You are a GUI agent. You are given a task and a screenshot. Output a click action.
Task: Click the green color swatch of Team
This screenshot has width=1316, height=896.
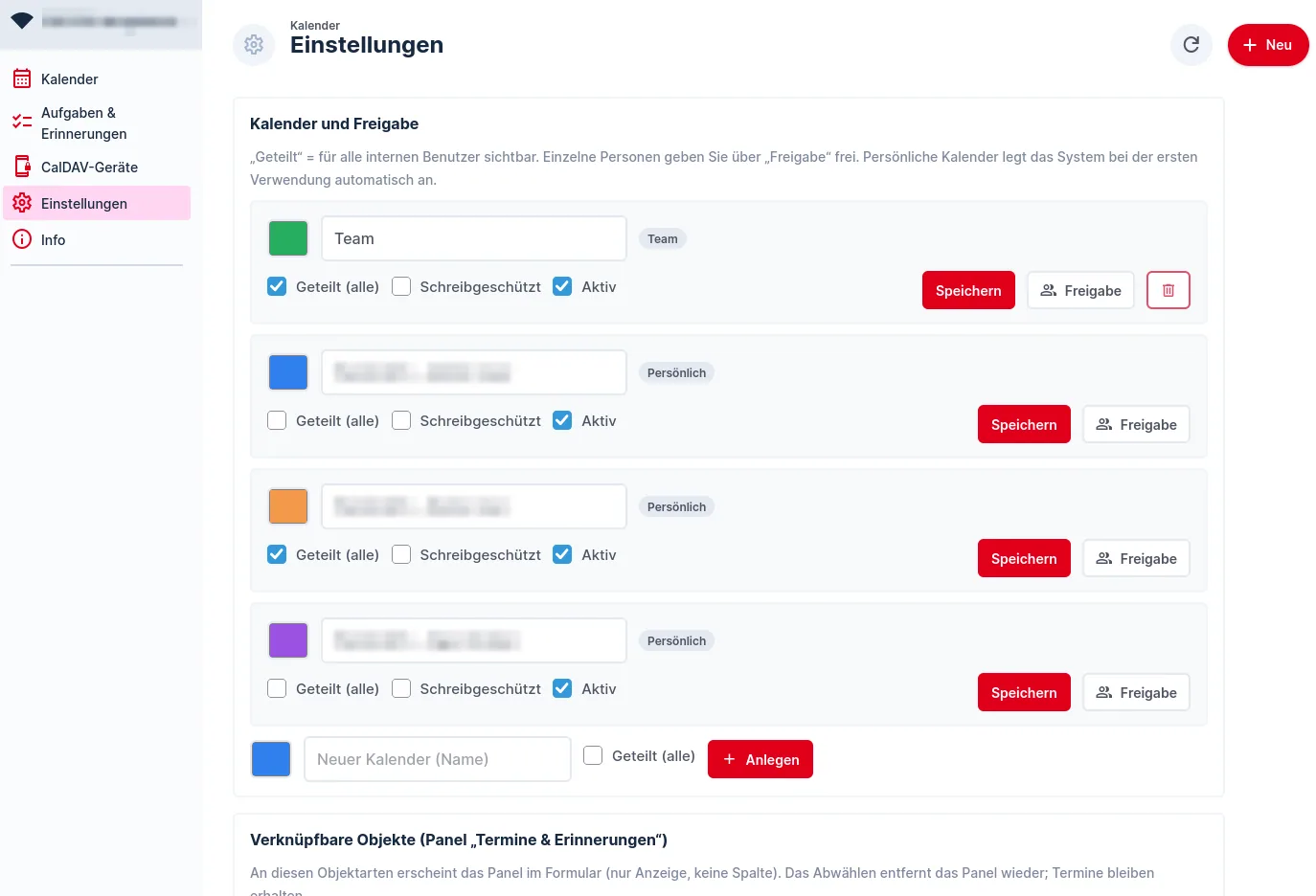(x=288, y=238)
